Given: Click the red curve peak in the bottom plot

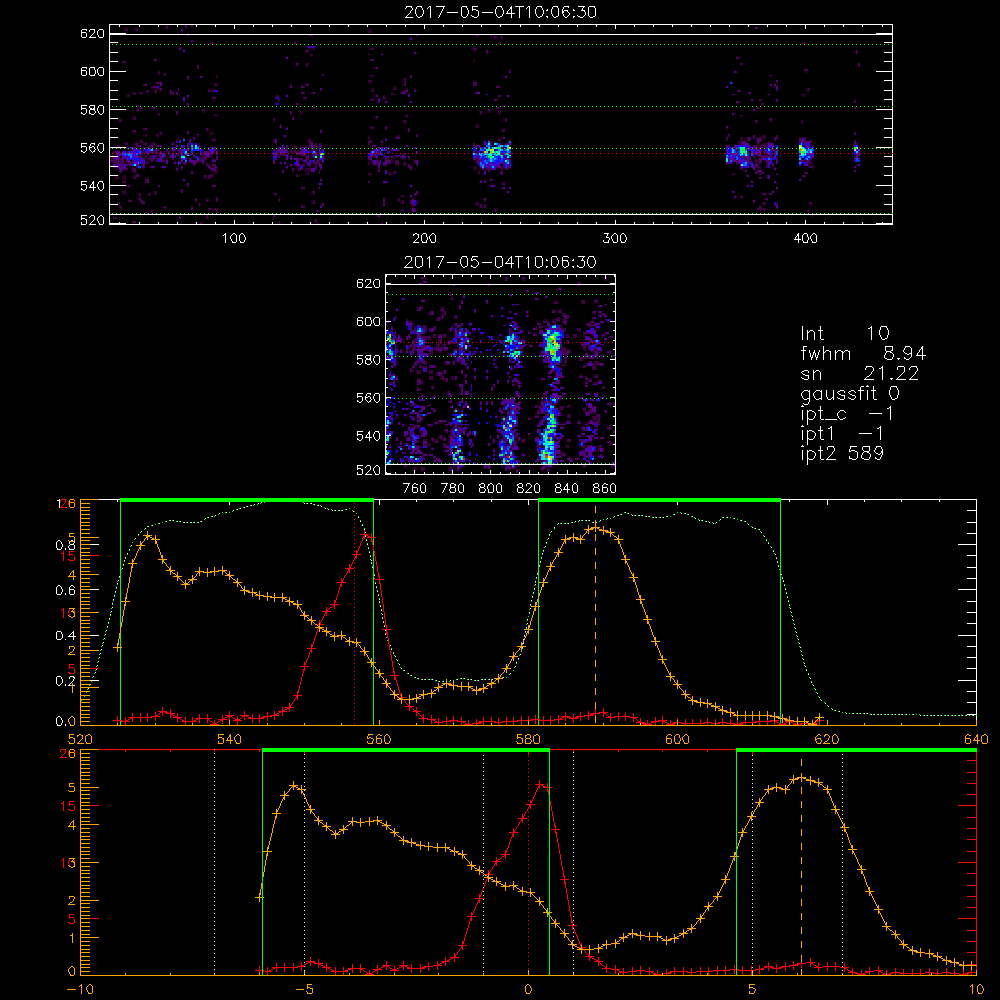Looking at the screenshot, I should (x=542, y=785).
